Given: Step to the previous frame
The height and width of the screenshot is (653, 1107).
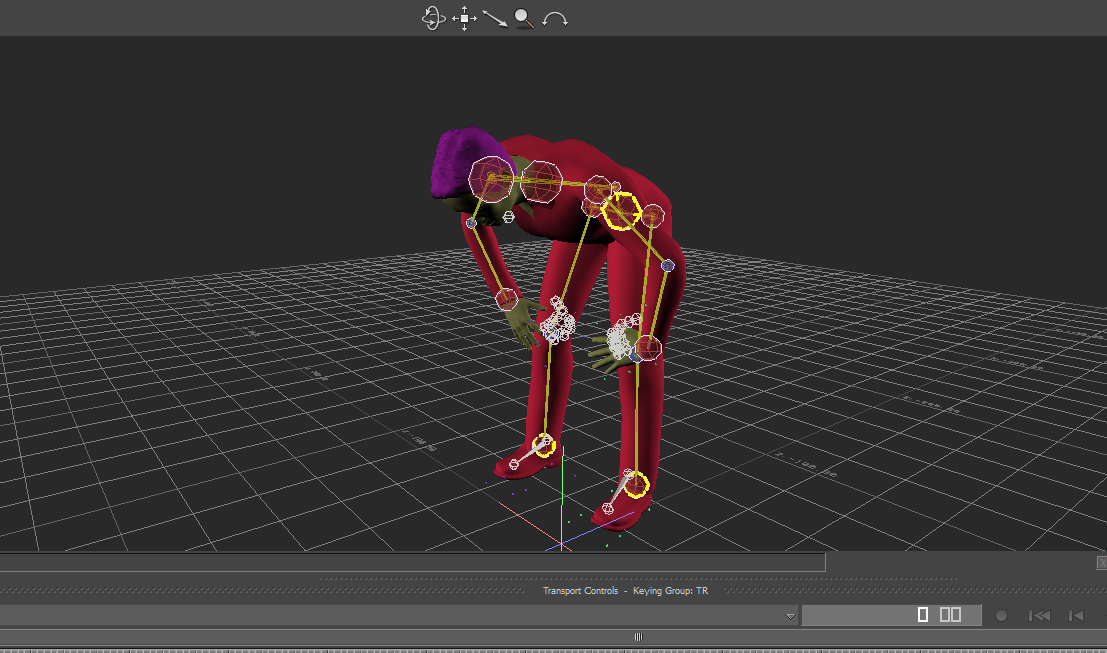Looking at the screenshot, I should pyautogui.click(x=1076, y=616).
